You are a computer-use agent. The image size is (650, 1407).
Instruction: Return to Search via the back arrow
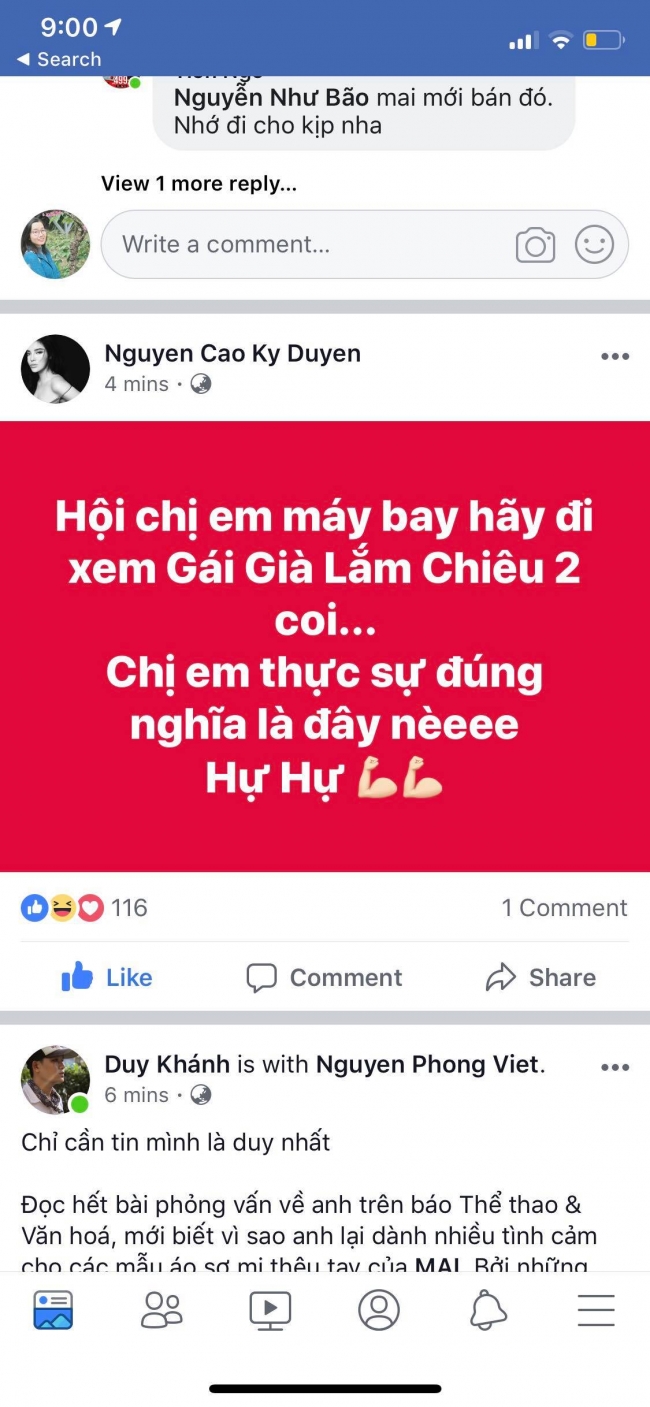(x=58, y=60)
